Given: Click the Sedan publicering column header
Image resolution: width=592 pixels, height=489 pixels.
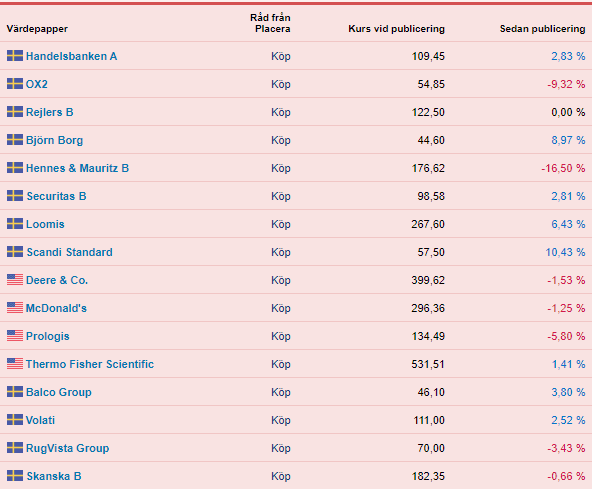Looking at the screenshot, I should pos(543,29).
